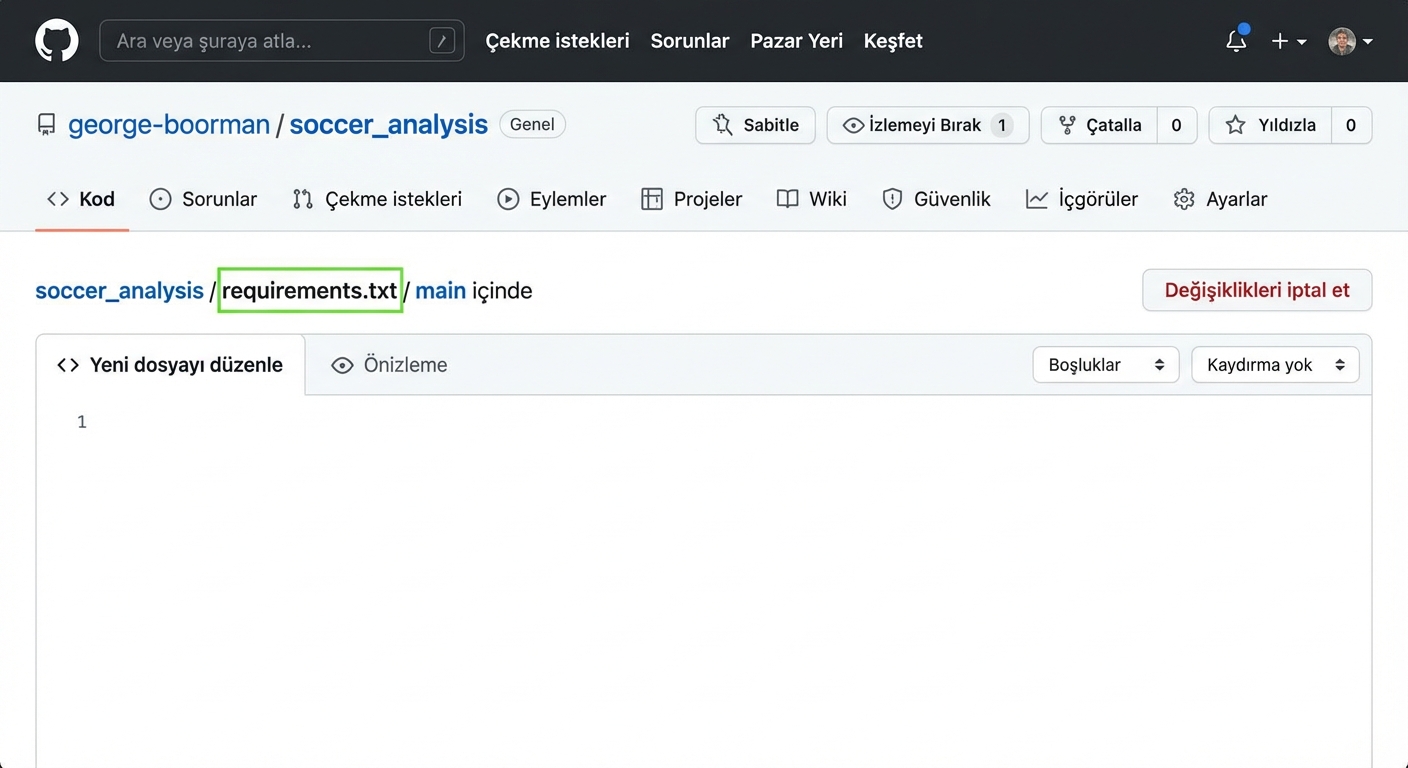Open Pazar Yeri from the top menu
This screenshot has height=768, width=1408.
click(x=796, y=41)
